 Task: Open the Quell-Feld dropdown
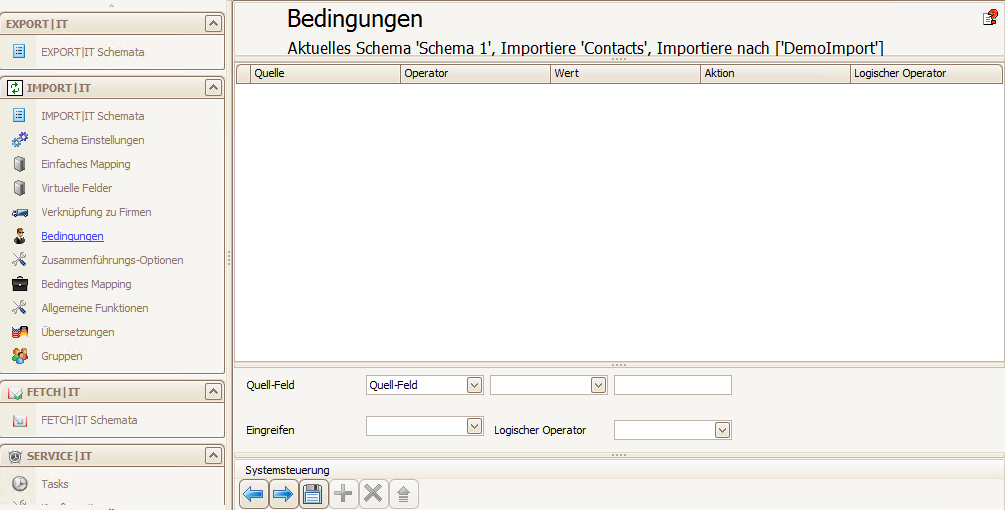tap(474, 385)
